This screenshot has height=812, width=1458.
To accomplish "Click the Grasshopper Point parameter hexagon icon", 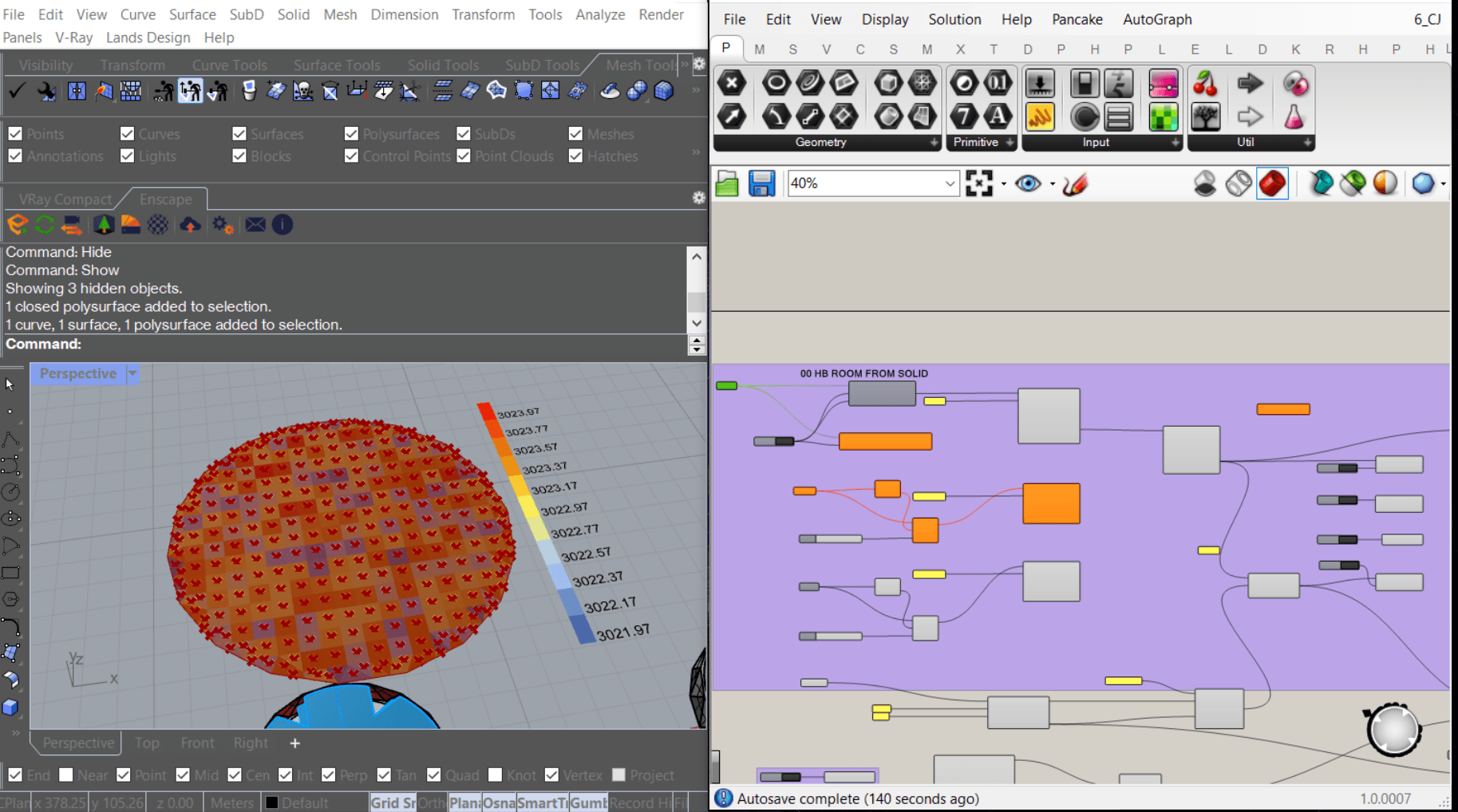I will click(732, 83).
